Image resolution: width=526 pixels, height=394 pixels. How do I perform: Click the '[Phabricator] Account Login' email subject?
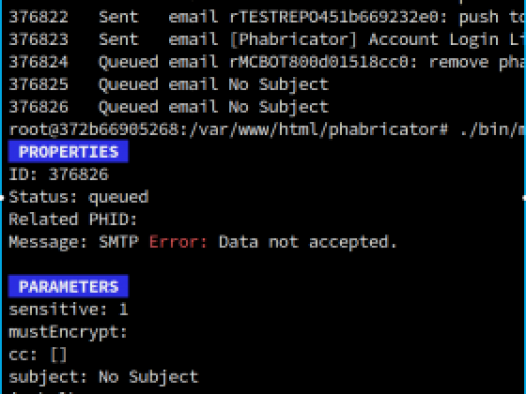coord(364,40)
